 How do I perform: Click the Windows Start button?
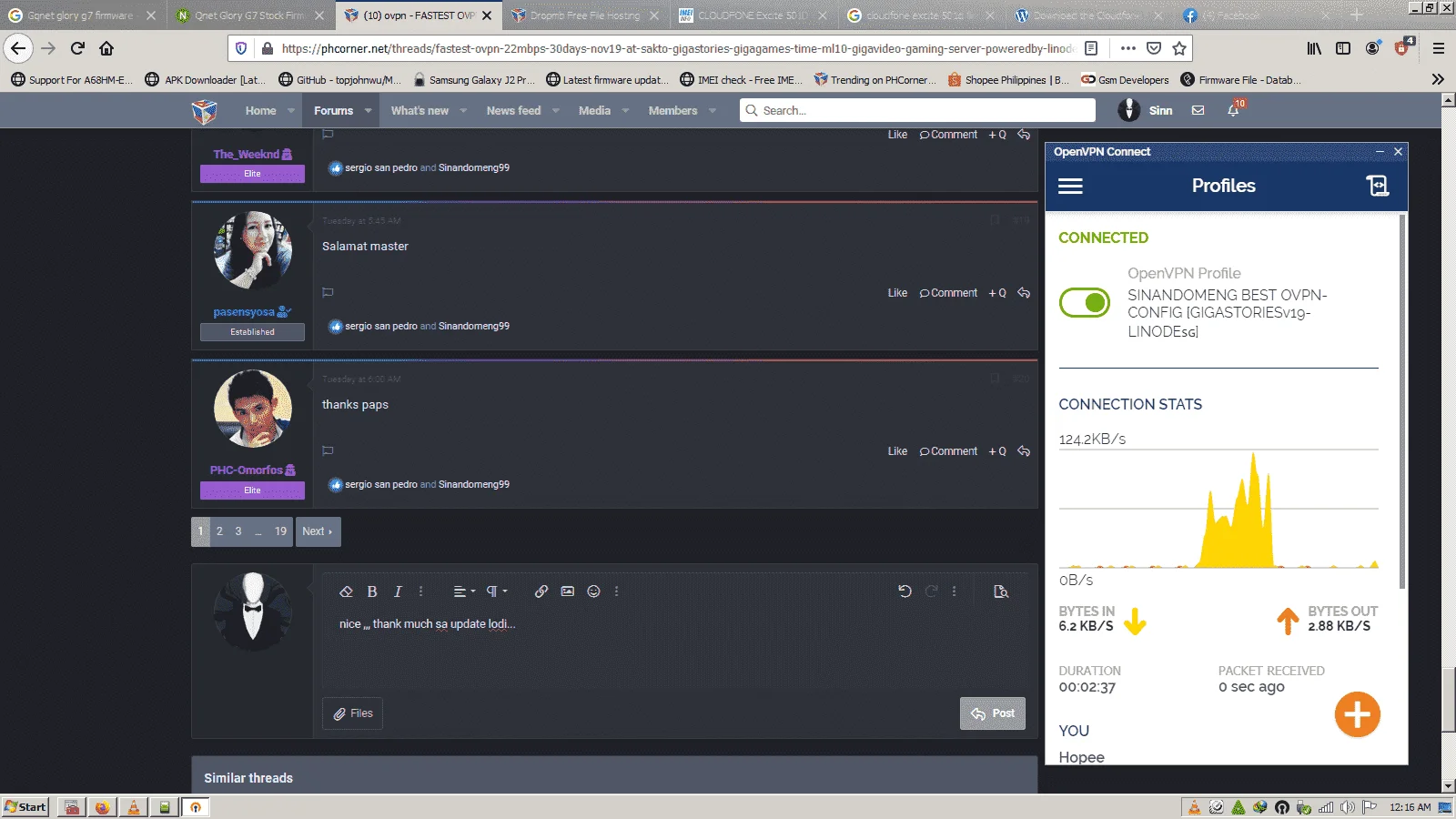[x=25, y=807]
